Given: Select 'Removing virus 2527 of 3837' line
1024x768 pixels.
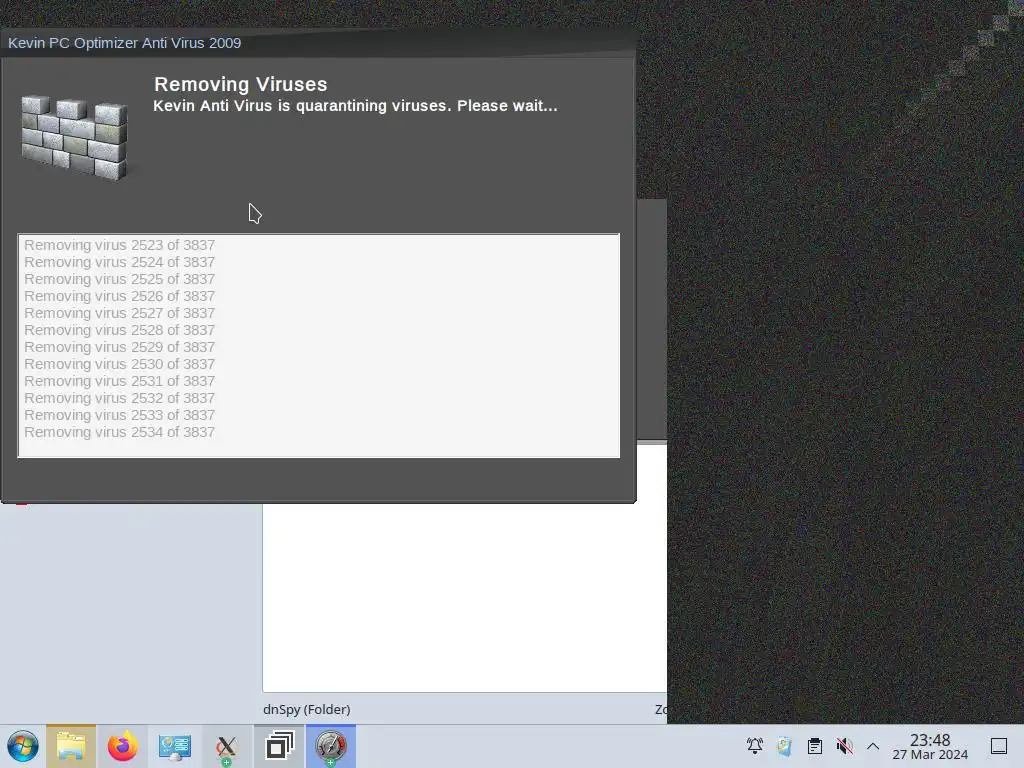Looking at the screenshot, I should [120, 313].
